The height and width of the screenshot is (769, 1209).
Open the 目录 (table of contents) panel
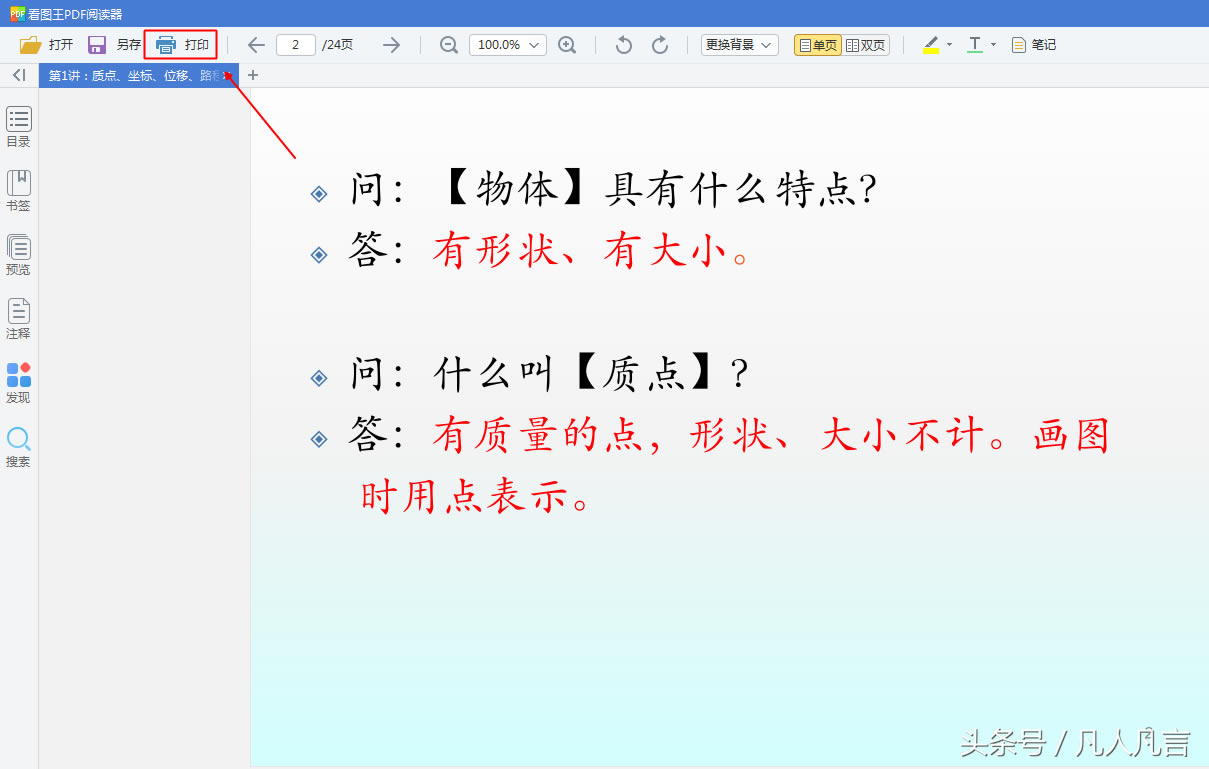pos(18,124)
